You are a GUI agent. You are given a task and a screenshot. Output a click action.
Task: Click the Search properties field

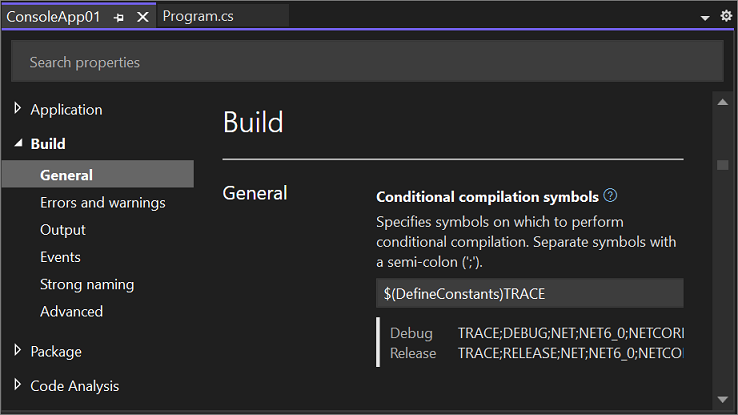(x=367, y=62)
